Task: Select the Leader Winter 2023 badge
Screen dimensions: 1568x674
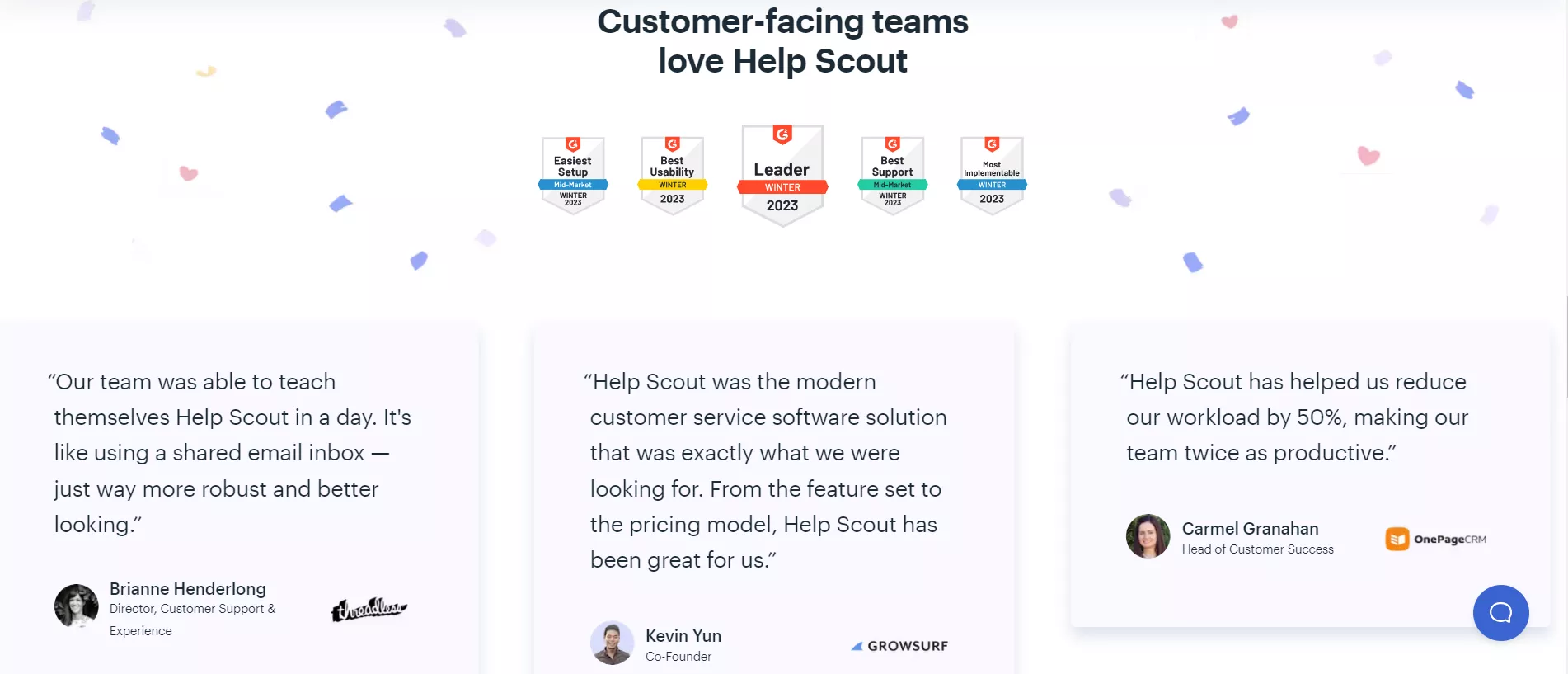Action: 782,175
